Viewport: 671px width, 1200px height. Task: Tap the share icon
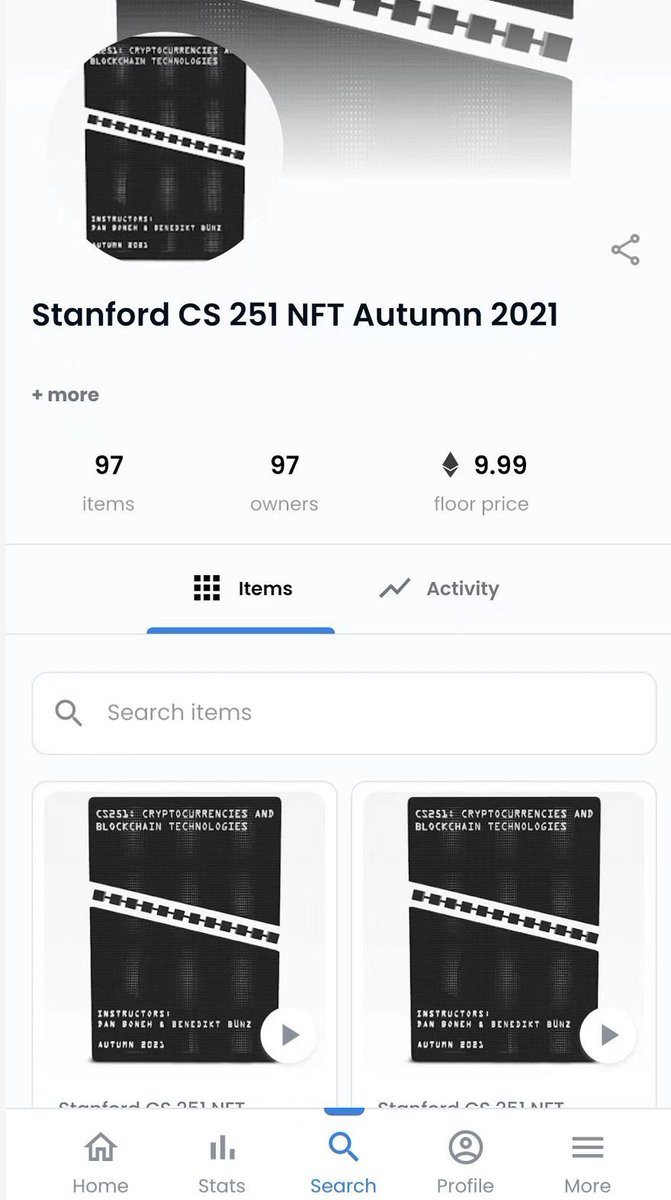coord(625,250)
